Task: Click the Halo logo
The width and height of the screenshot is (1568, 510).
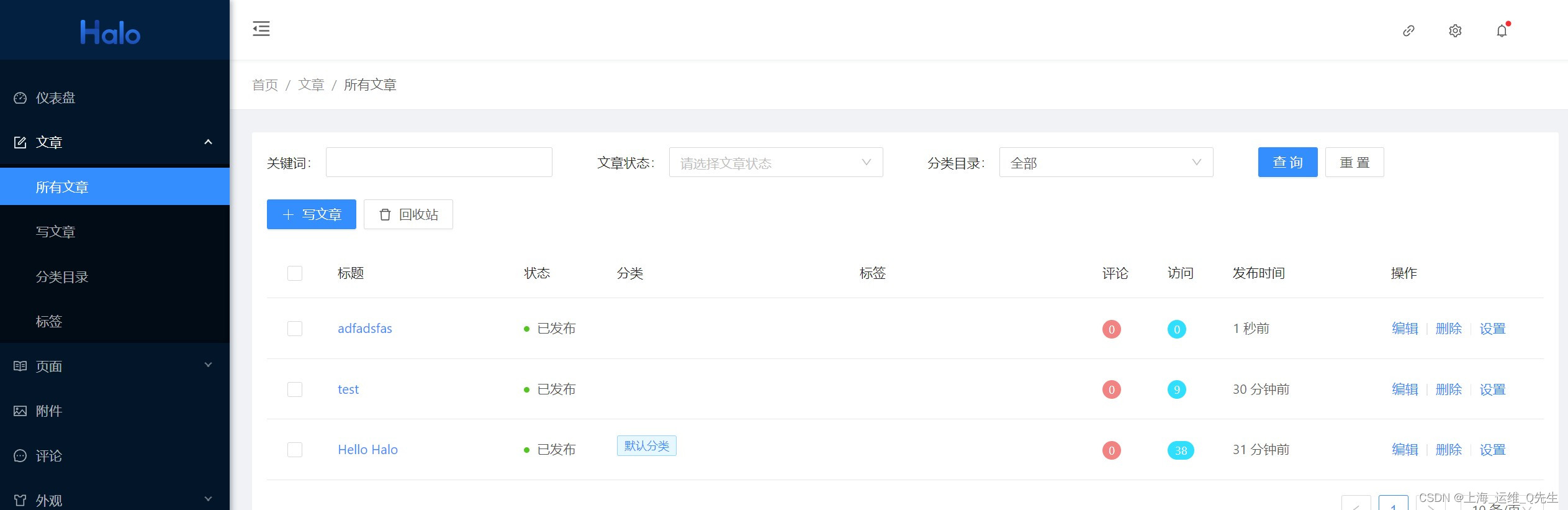Action: coord(110,32)
